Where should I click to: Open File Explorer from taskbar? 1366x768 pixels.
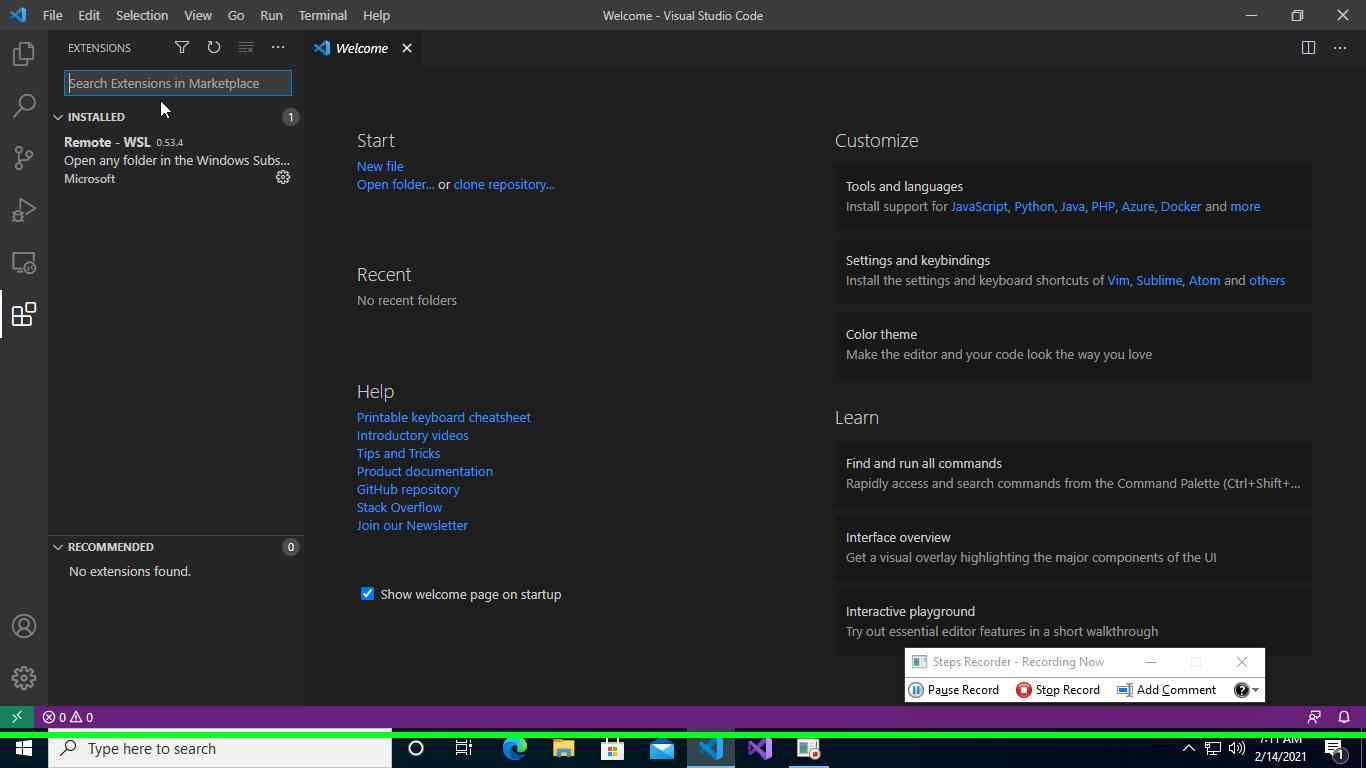point(563,748)
